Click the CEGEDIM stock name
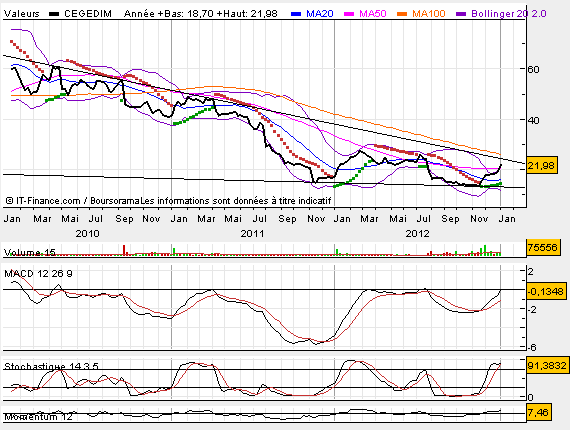The width and height of the screenshot is (570, 430). point(88,14)
